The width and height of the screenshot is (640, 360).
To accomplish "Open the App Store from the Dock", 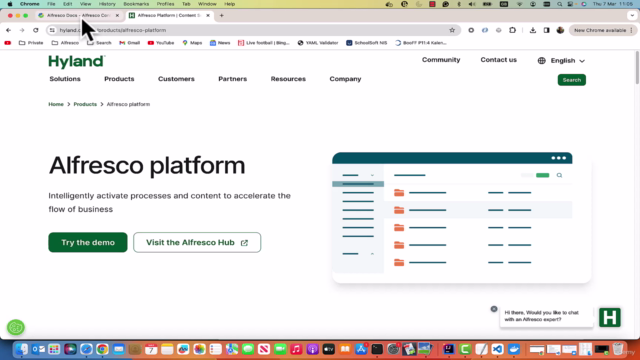I will [x=361, y=349].
